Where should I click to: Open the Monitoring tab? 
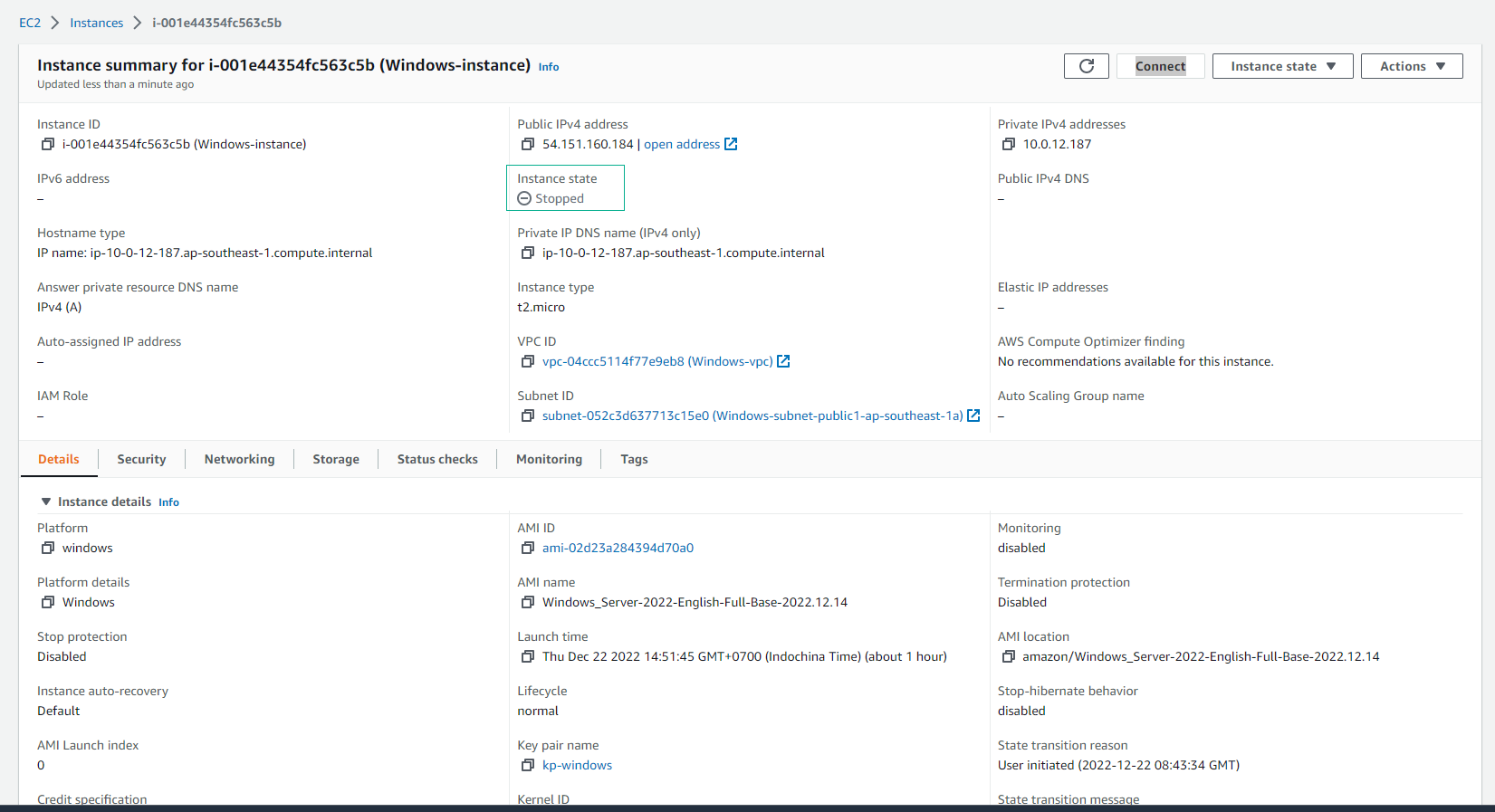click(x=549, y=459)
